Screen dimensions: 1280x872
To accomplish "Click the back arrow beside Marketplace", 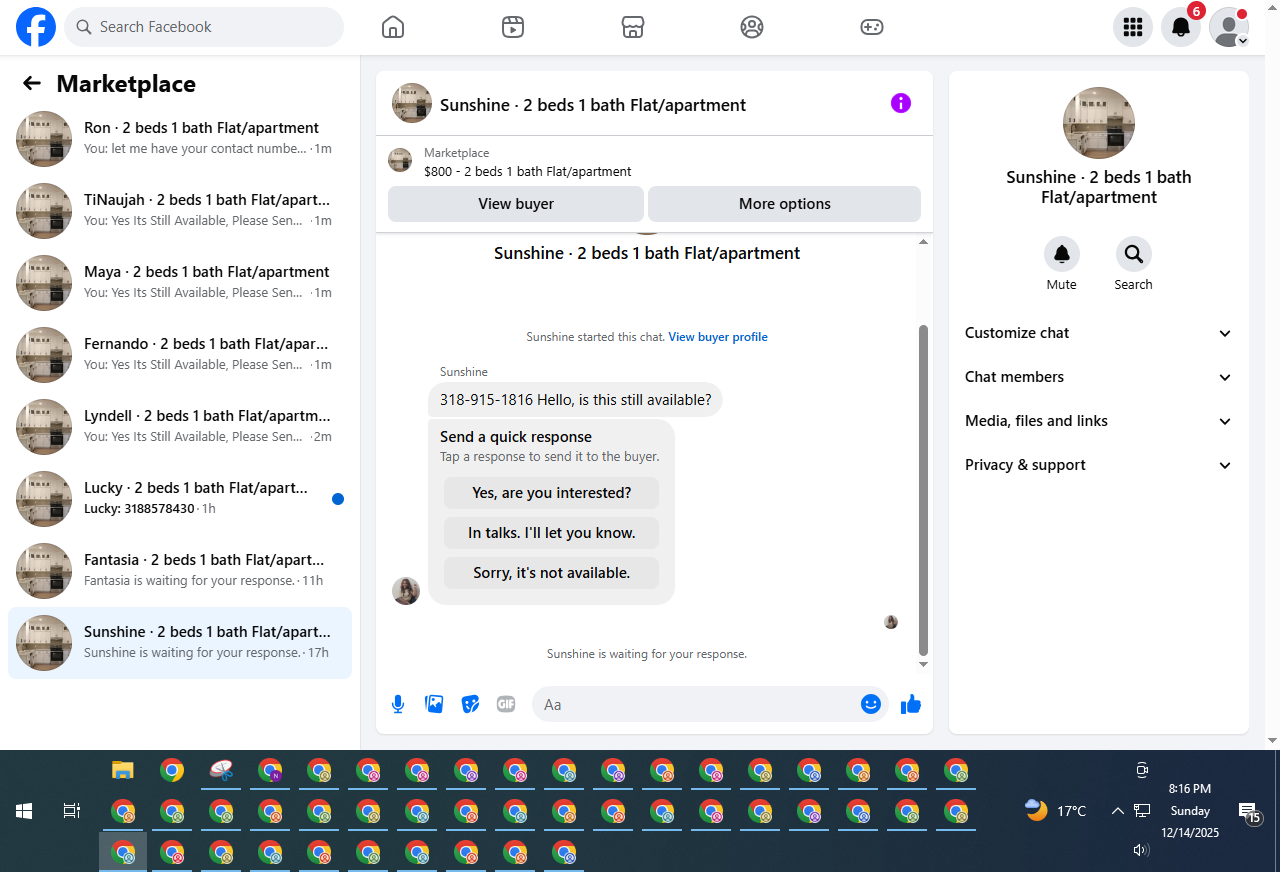I will tap(32, 84).
